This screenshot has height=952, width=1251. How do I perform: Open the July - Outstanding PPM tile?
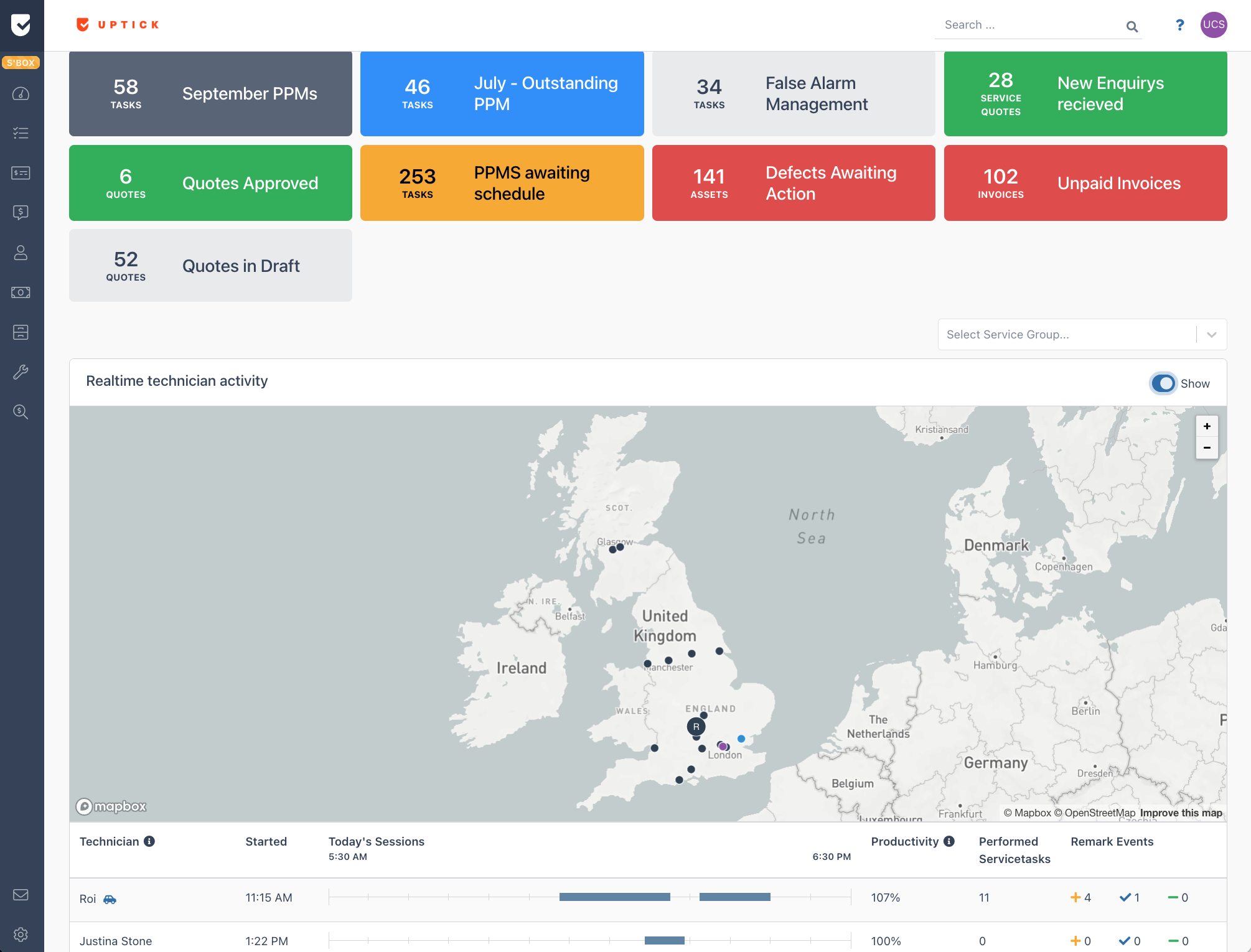[x=502, y=94]
